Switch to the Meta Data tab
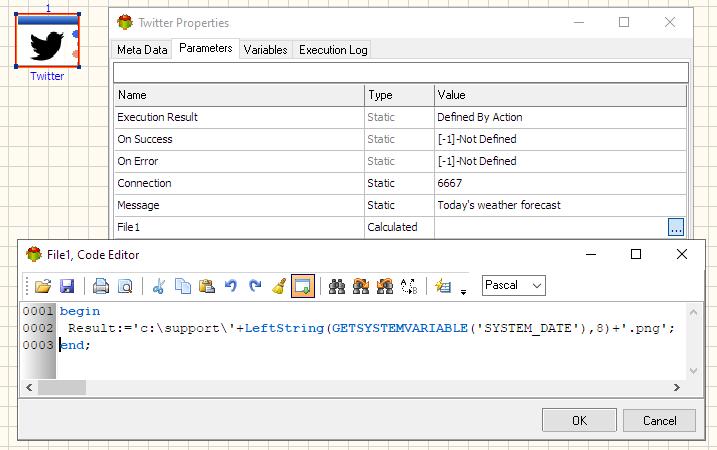The image size is (717, 450). point(142,50)
